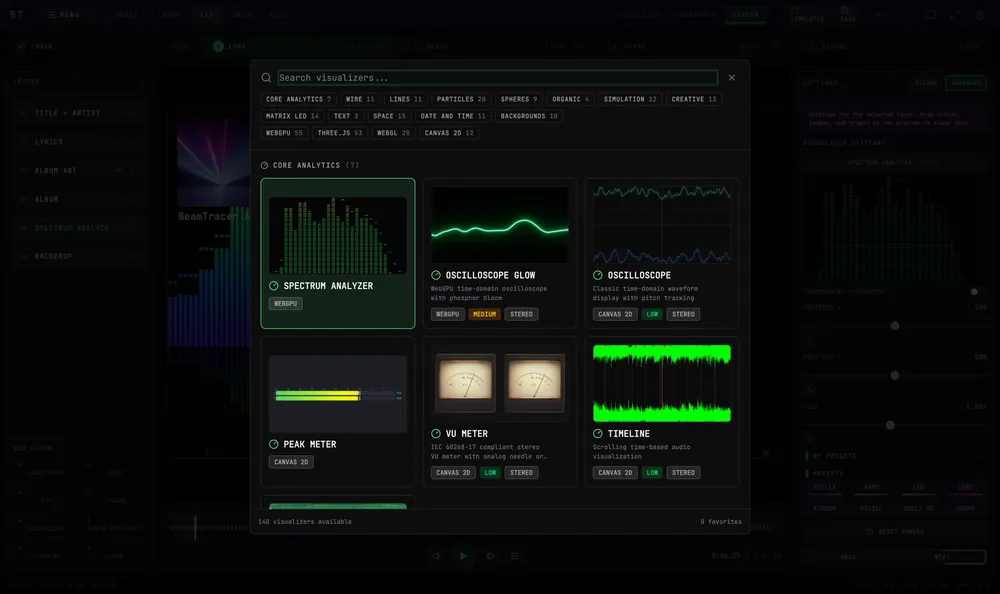Filter by Core Analytics category
Image resolution: width=1000 pixels, height=594 pixels.
click(x=298, y=99)
